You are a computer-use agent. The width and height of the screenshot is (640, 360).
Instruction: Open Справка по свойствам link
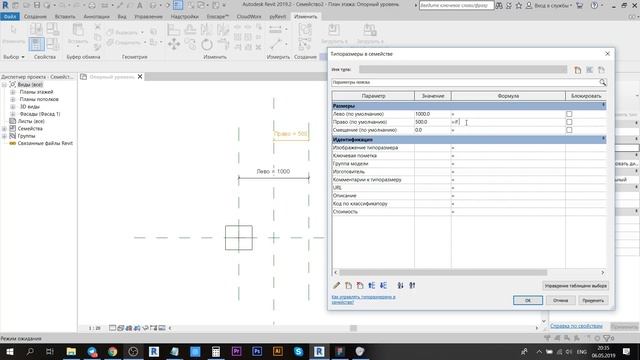coord(576,326)
